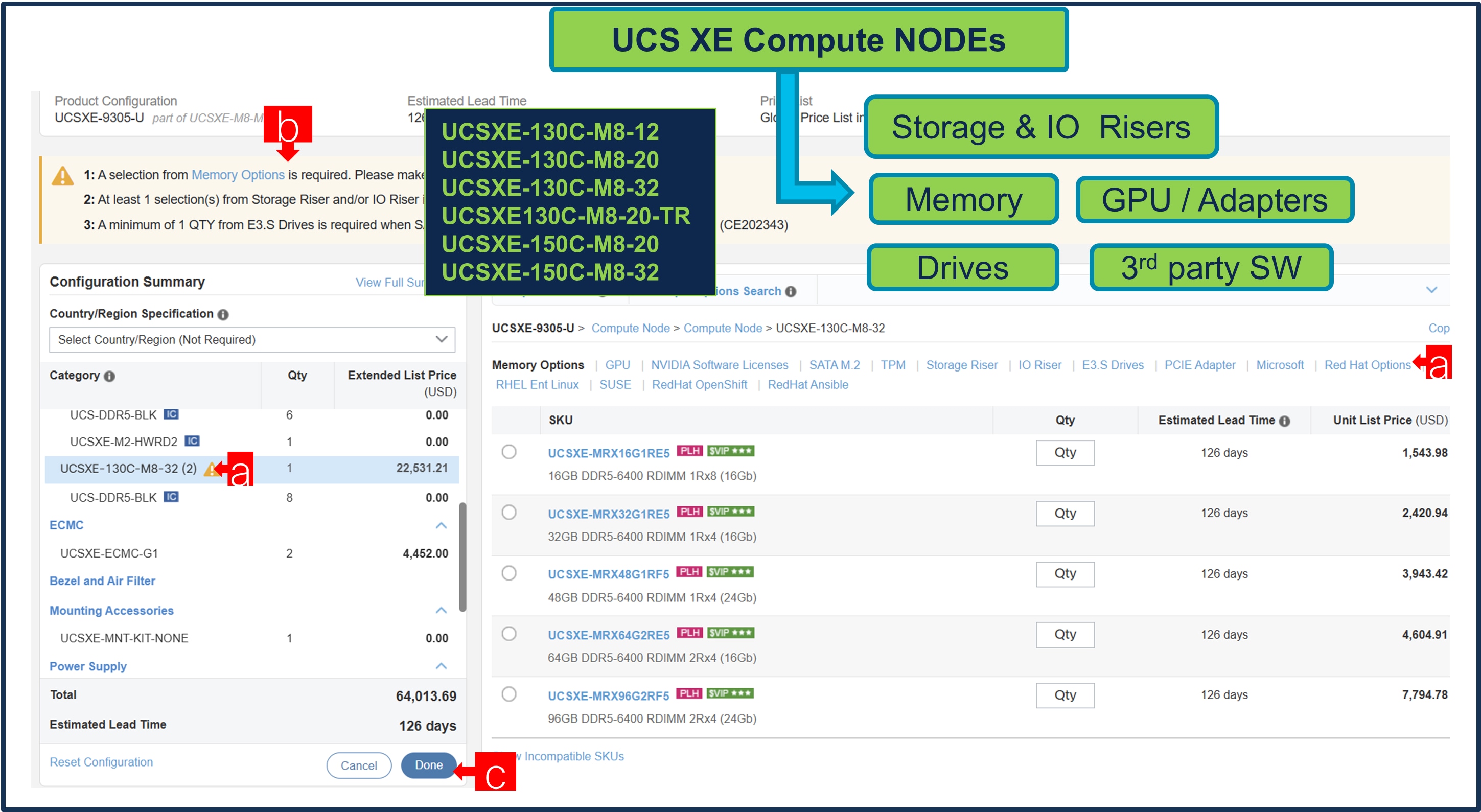Click the SVIP stars badge on UCSXE-MRX48G1RF5
The height and width of the screenshot is (812, 1481).
point(730,572)
